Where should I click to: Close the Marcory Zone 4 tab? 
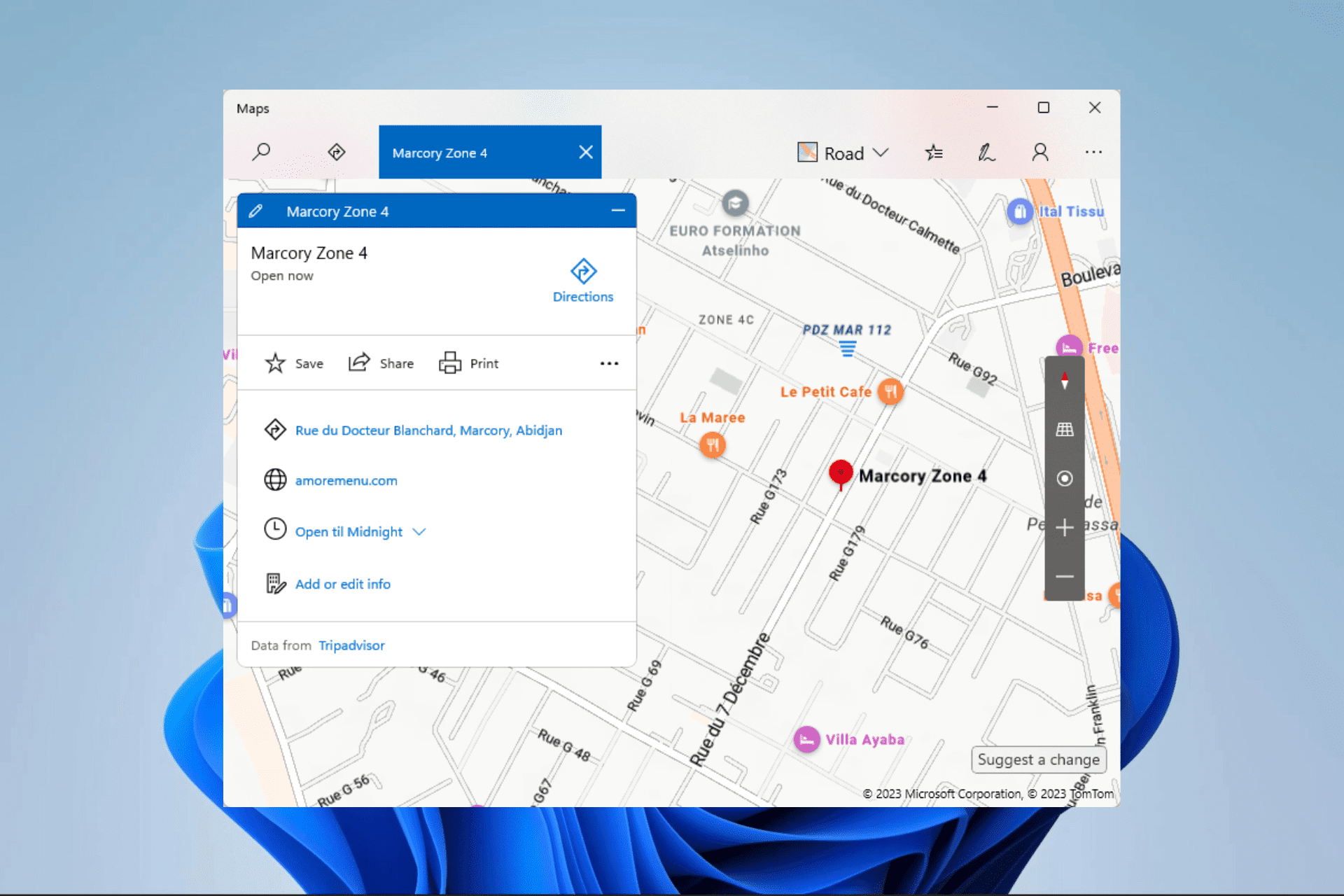(586, 153)
